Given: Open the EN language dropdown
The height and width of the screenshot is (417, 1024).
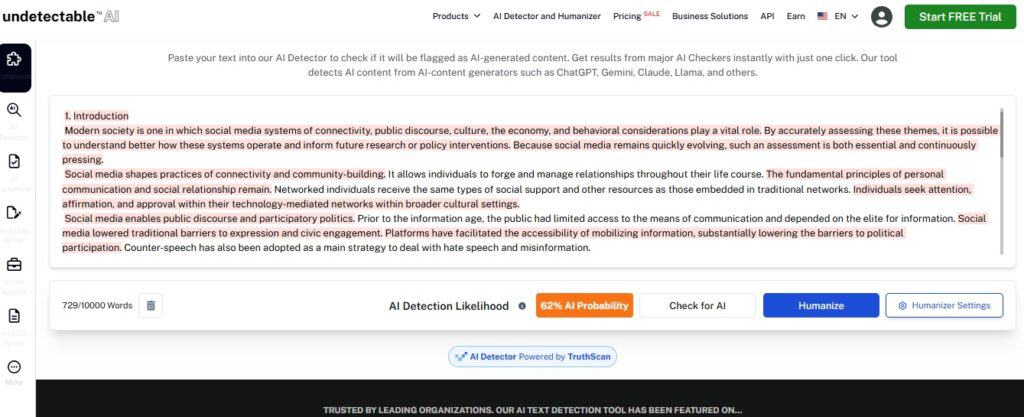Looking at the screenshot, I should pyautogui.click(x=846, y=16).
